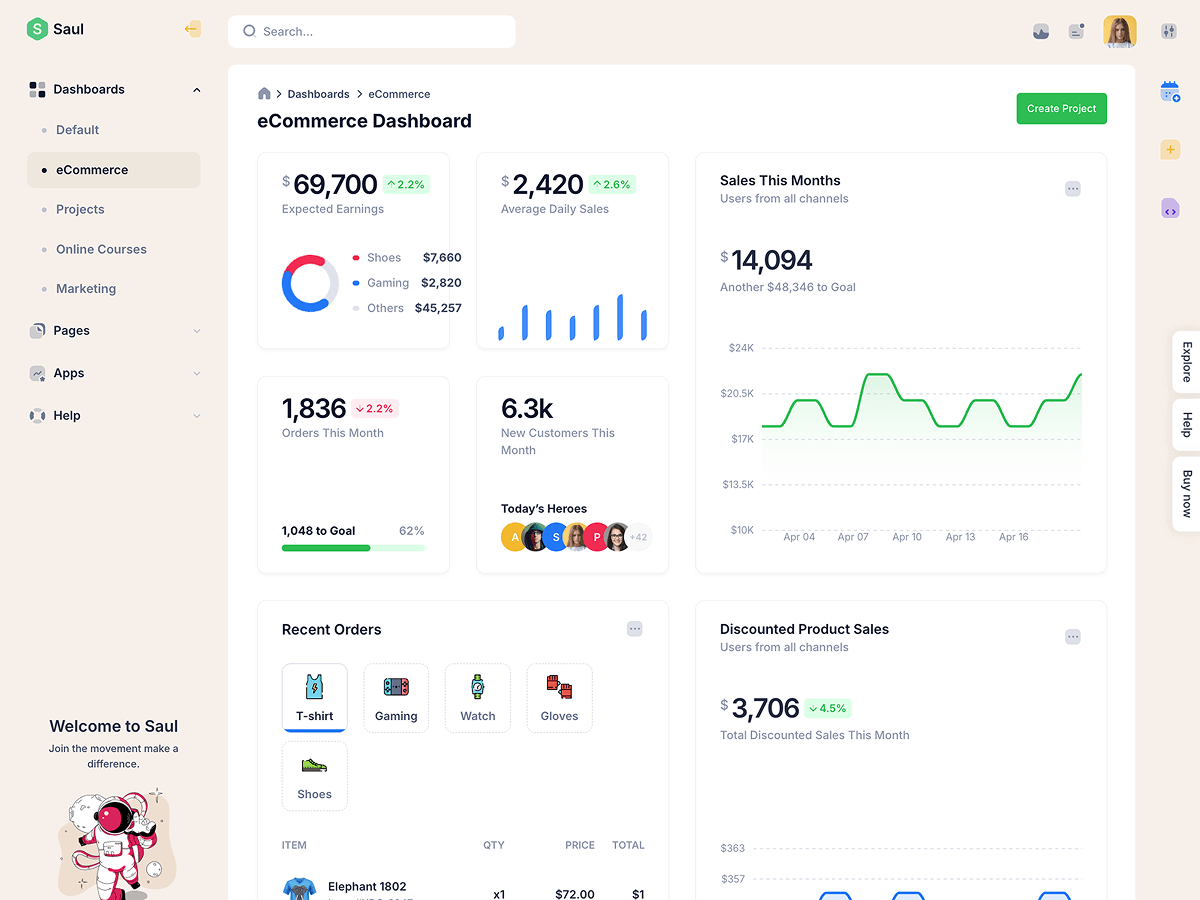The width and height of the screenshot is (1200, 900).
Task: Collapse the Dashboards sidebar section
Action: [x=196, y=90]
